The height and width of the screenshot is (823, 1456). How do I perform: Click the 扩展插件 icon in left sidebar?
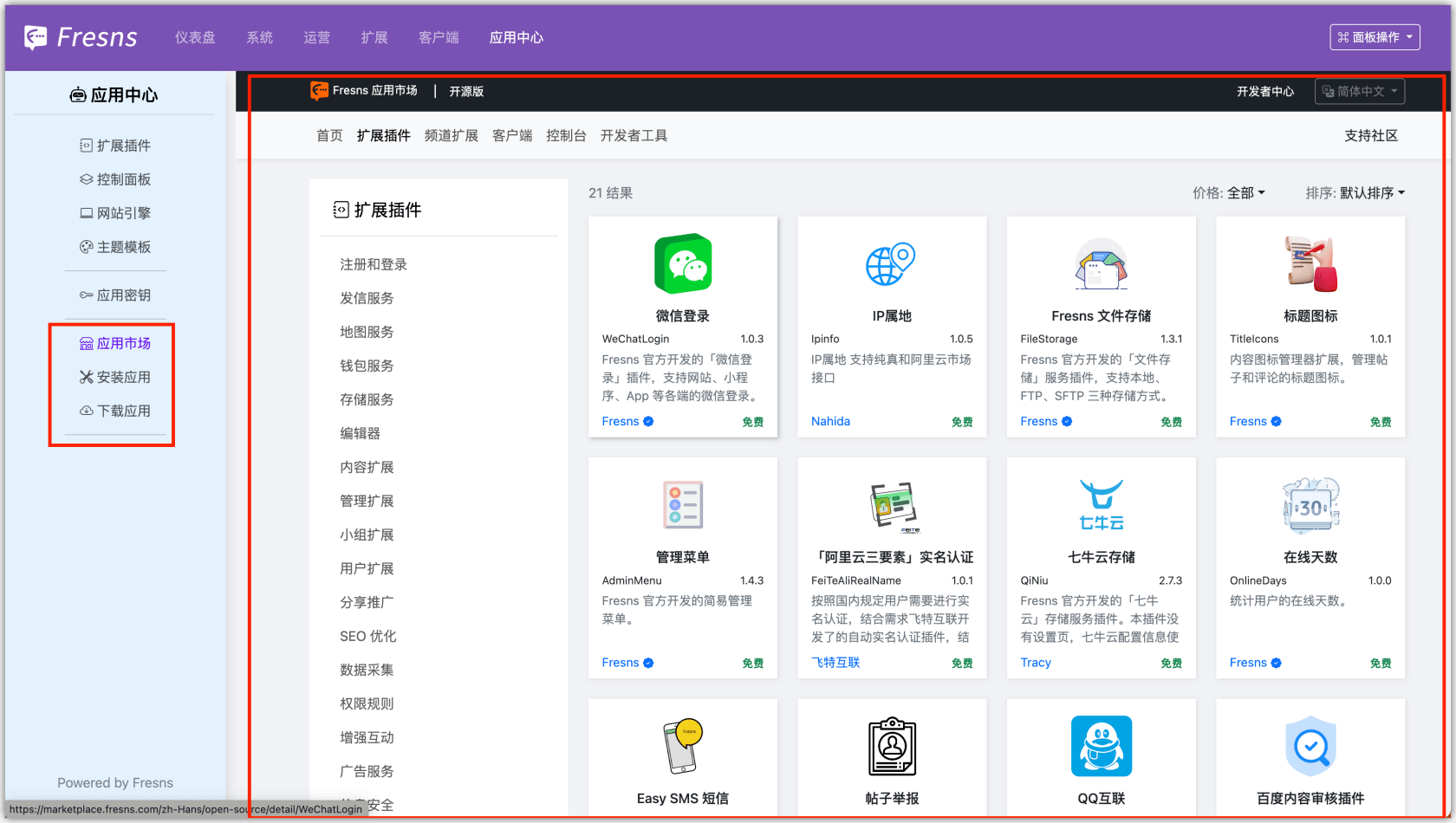(87, 146)
